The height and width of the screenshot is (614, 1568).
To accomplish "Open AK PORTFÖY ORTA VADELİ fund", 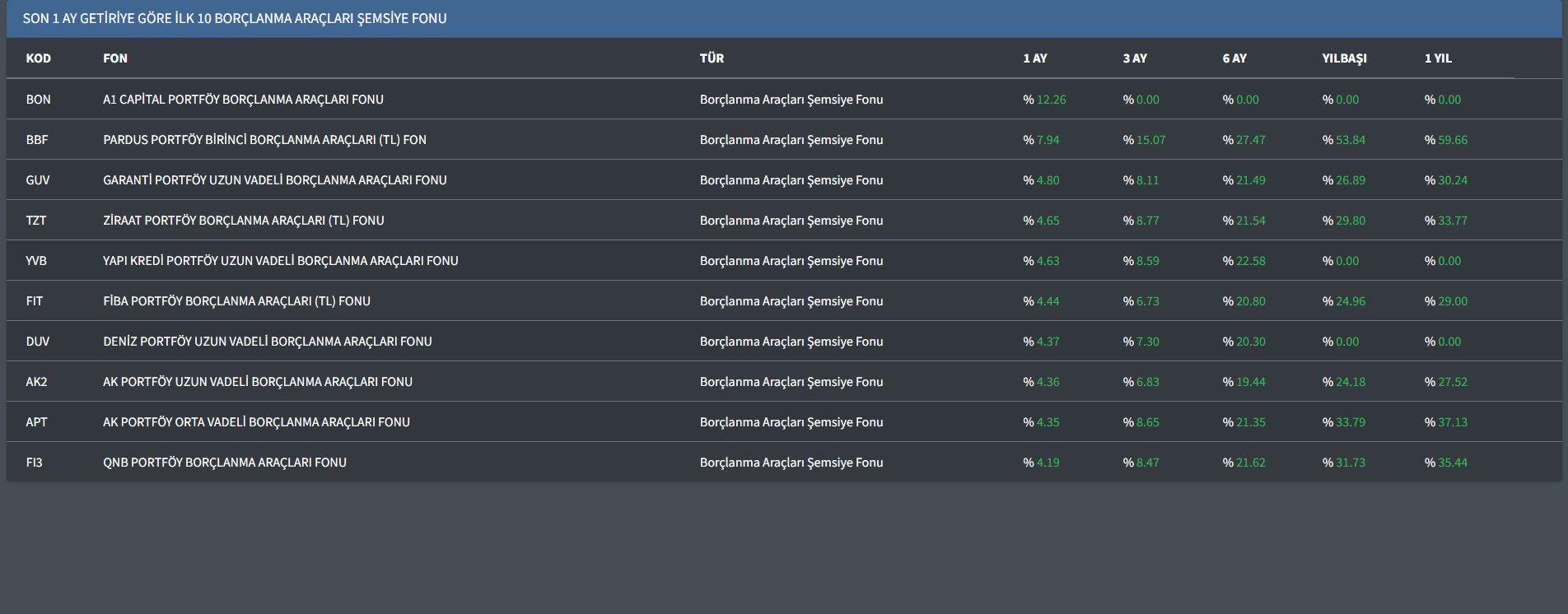I will [256, 422].
